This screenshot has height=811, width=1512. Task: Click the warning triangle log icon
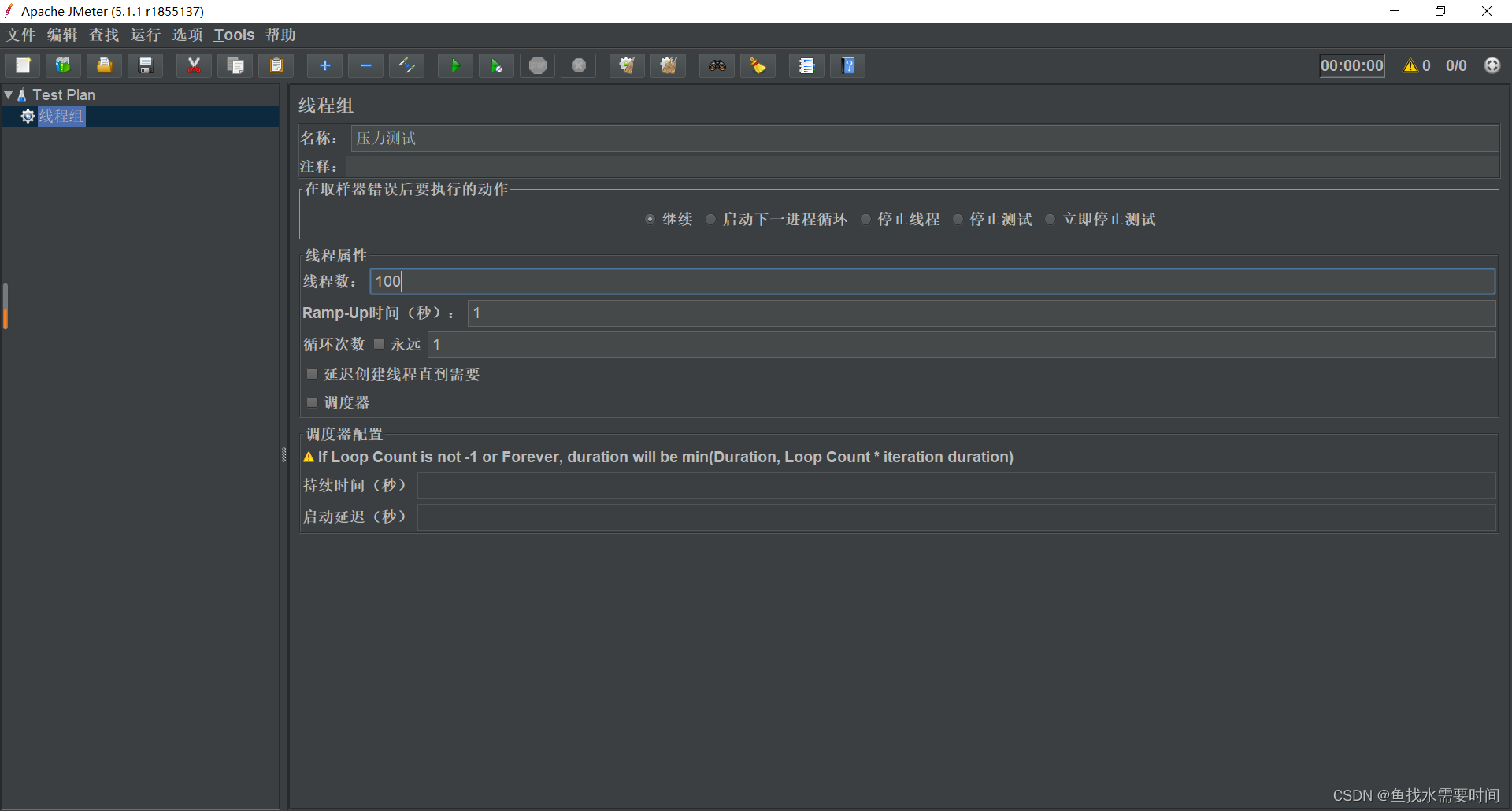[x=1410, y=65]
